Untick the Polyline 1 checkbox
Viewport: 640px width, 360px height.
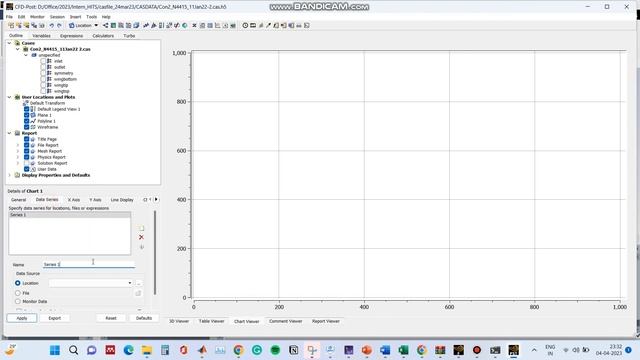coord(27,121)
